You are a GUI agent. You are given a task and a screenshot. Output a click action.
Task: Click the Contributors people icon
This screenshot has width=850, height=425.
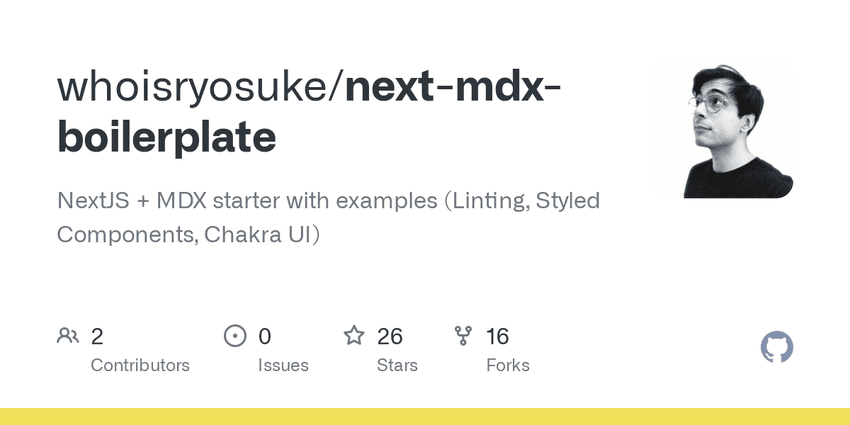click(68, 336)
